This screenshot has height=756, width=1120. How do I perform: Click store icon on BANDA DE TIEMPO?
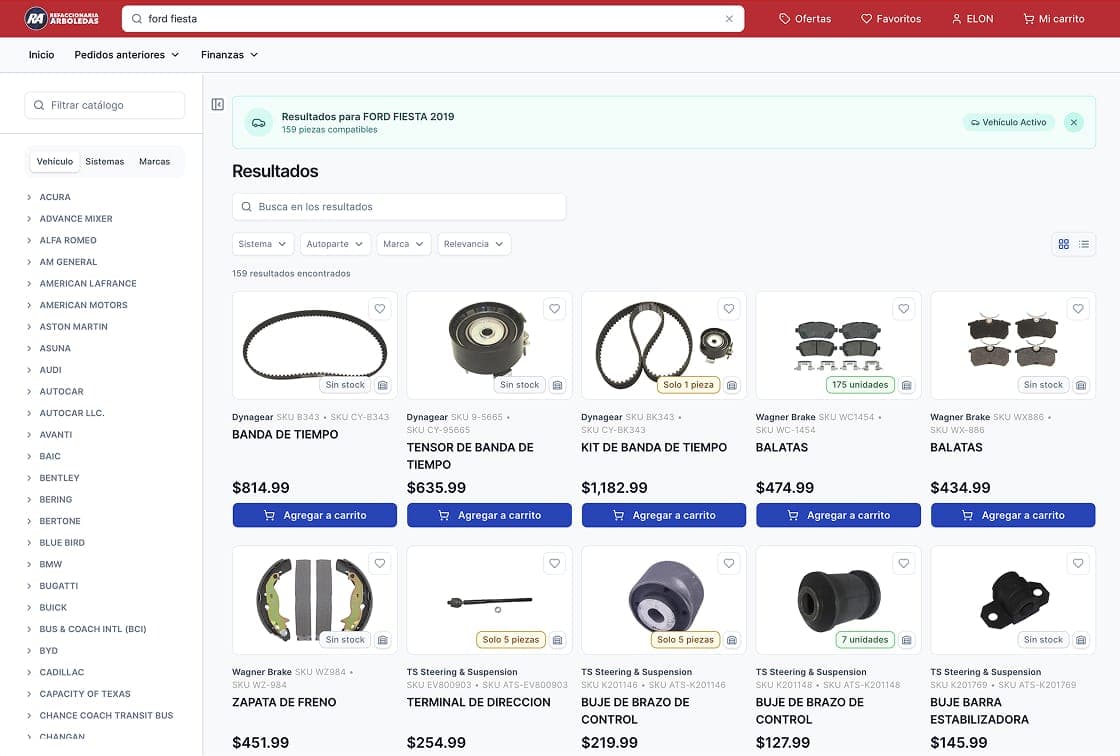[x=383, y=385]
